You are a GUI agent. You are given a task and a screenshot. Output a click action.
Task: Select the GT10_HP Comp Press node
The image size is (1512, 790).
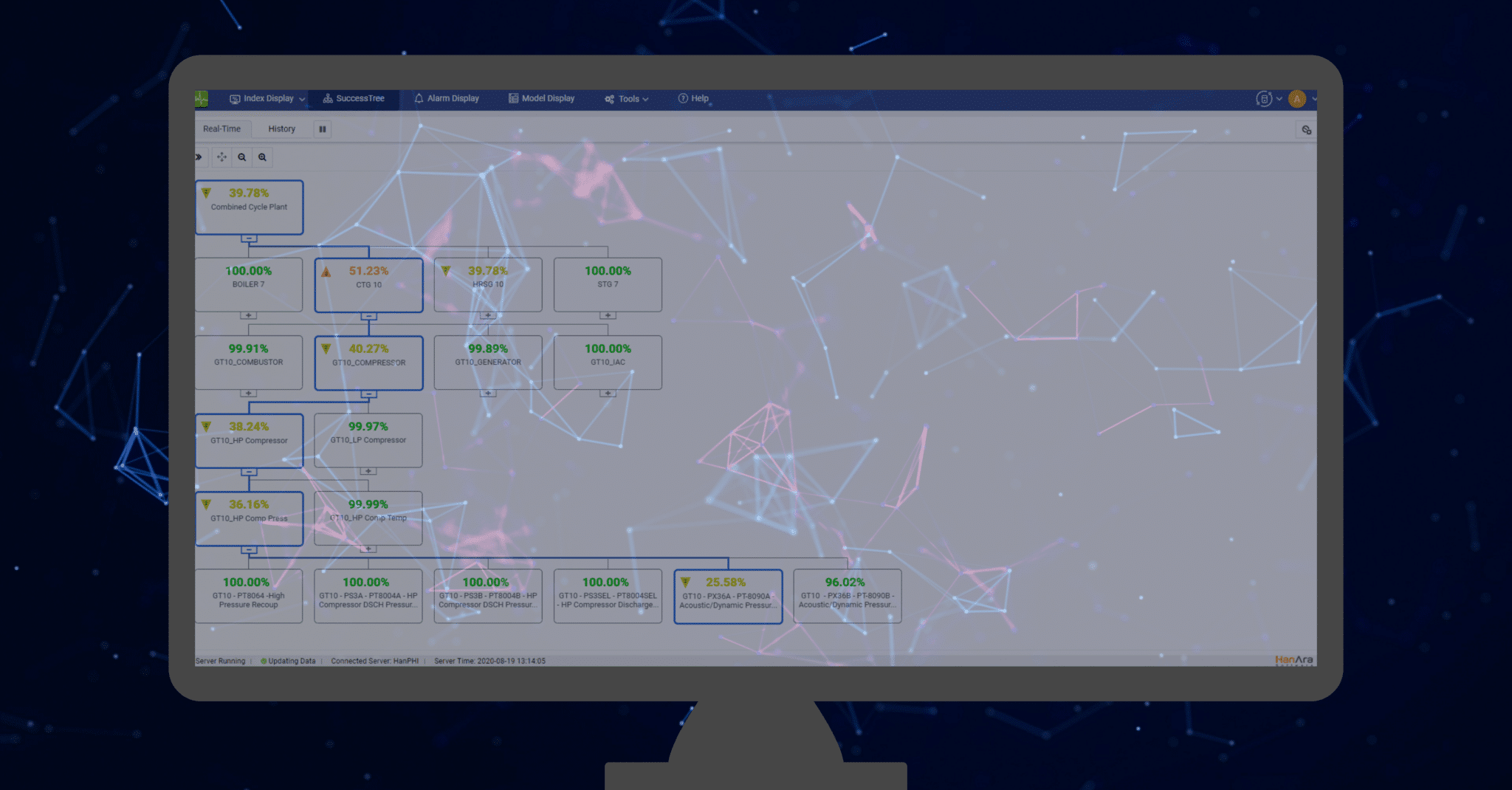coord(249,519)
